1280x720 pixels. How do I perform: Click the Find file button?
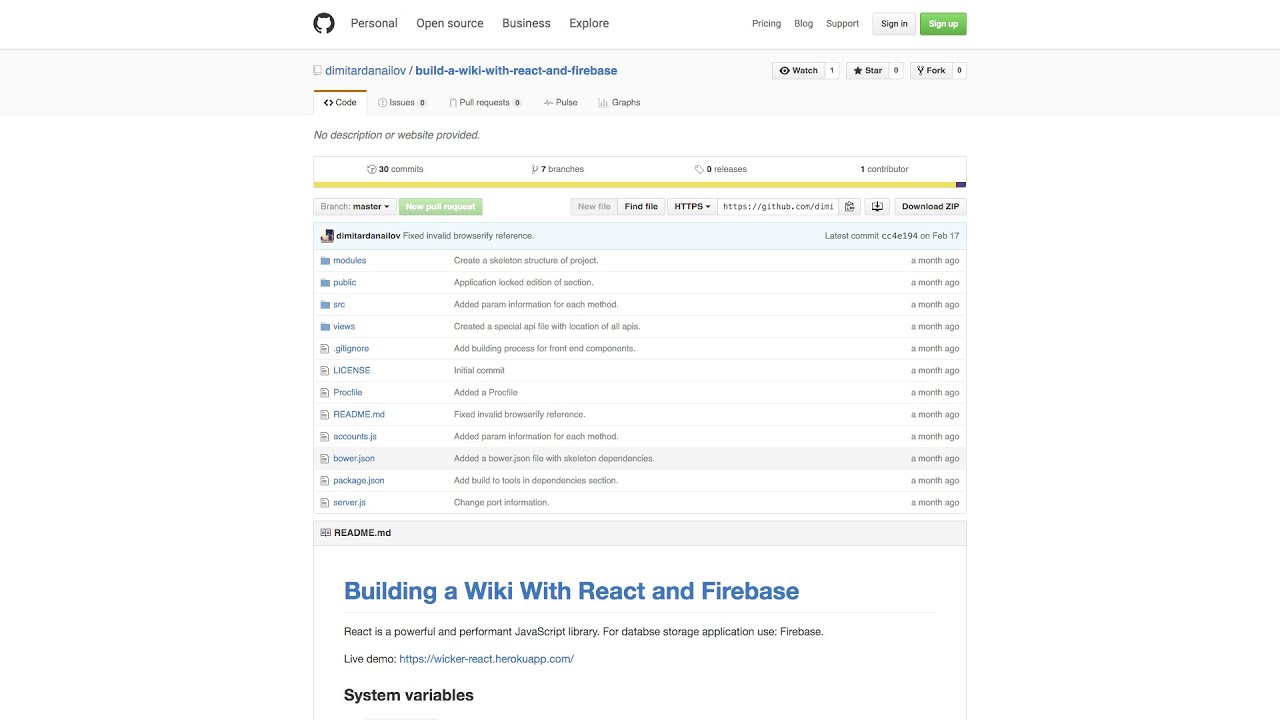(641, 207)
